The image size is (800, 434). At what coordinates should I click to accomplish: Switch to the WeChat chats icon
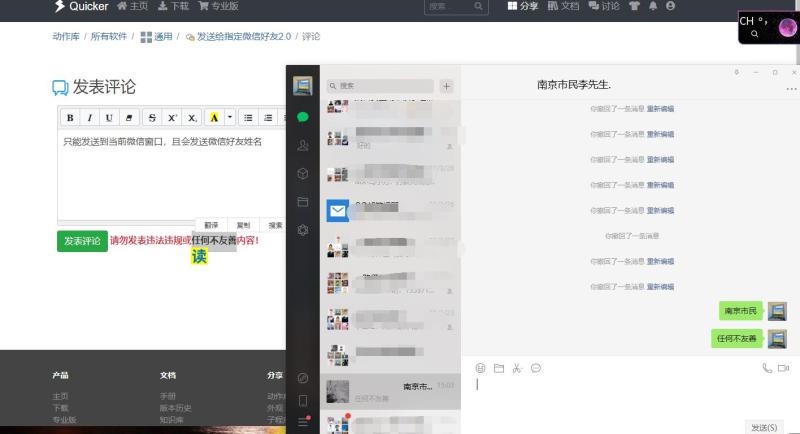[303, 117]
